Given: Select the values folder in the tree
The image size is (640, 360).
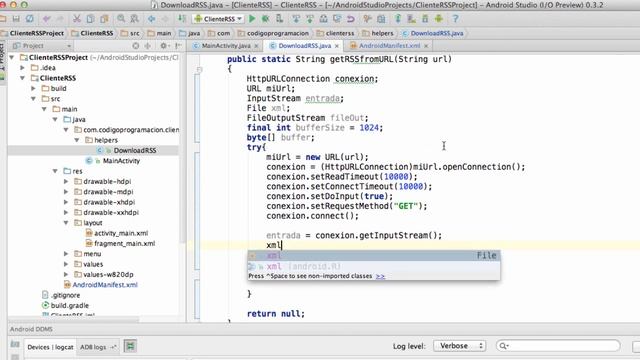Looking at the screenshot, I should coord(93,264).
